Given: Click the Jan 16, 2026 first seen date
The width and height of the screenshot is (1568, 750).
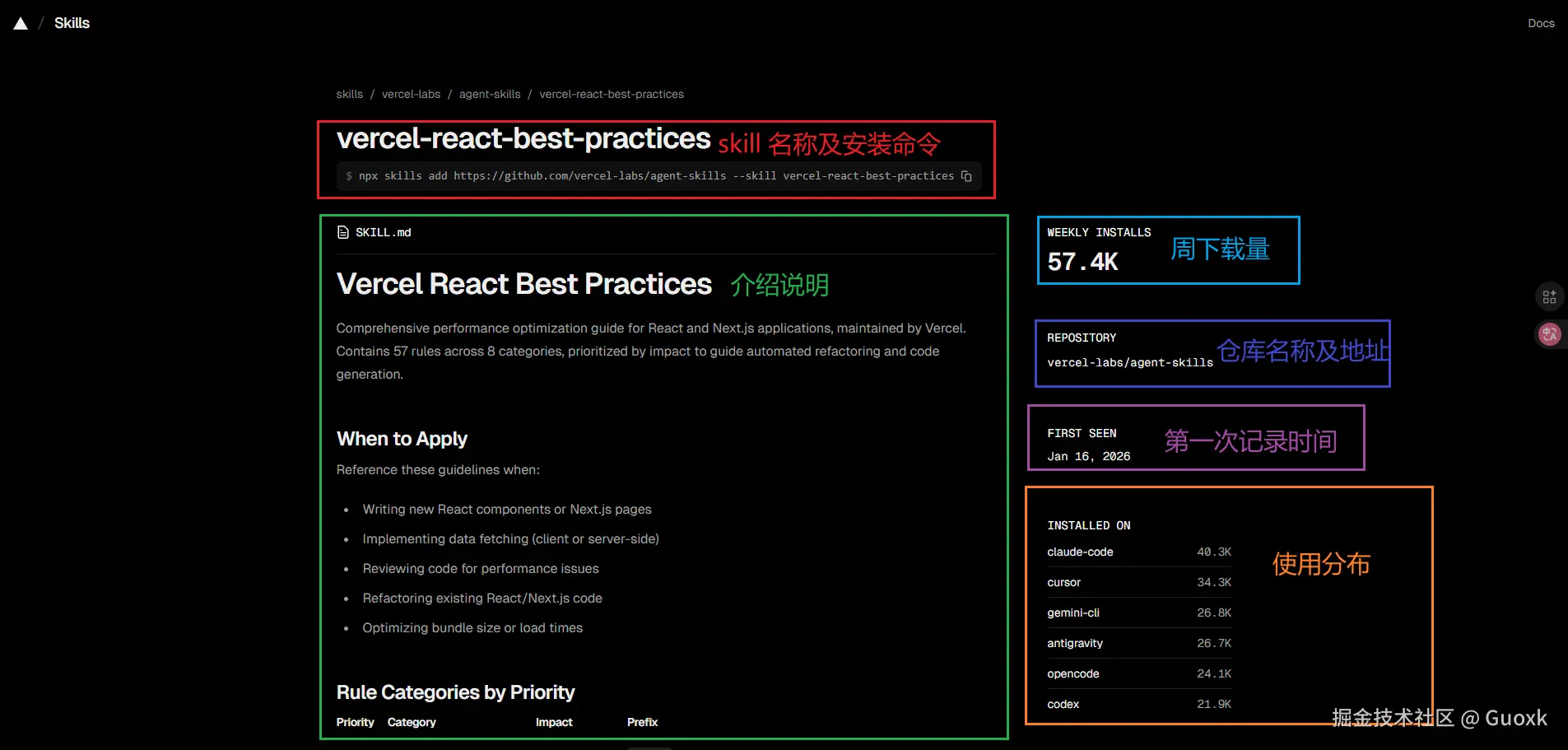Looking at the screenshot, I should [x=1088, y=456].
